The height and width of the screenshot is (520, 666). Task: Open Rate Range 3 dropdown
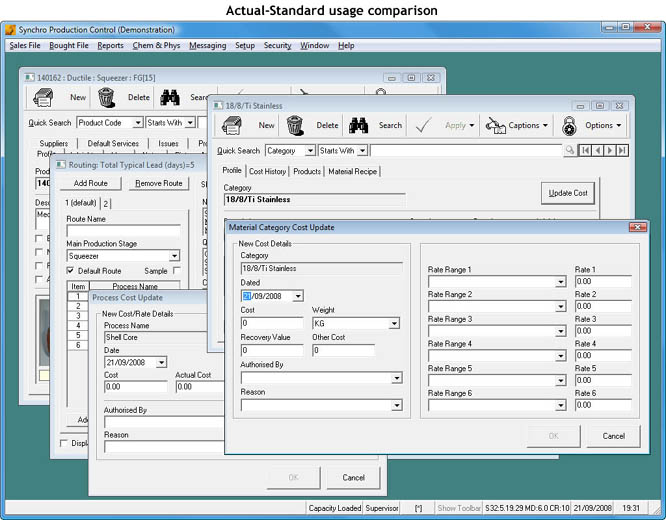pyautogui.click(x=561, y=331)
